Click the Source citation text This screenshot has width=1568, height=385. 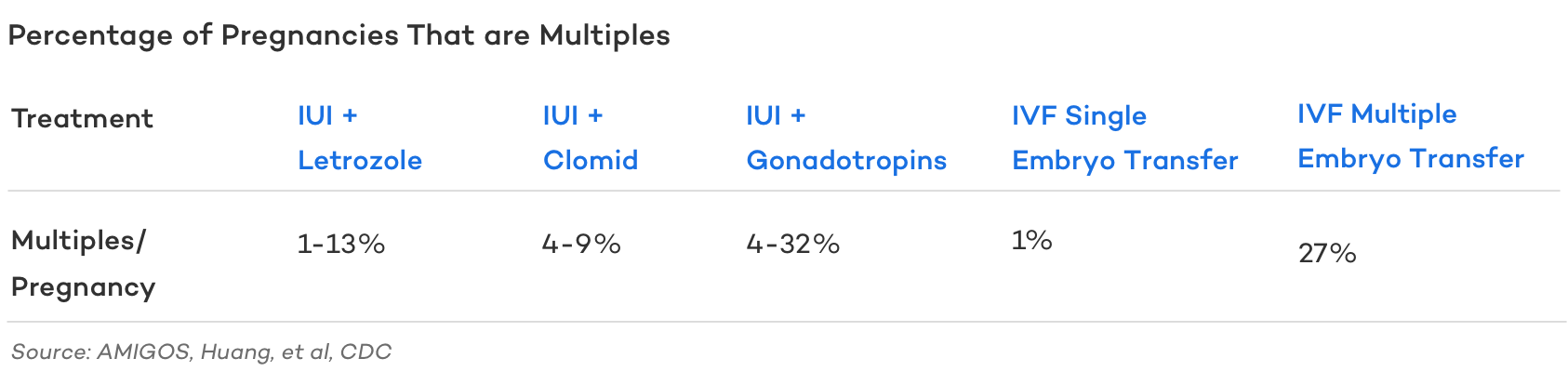click(x=201, y=352)
